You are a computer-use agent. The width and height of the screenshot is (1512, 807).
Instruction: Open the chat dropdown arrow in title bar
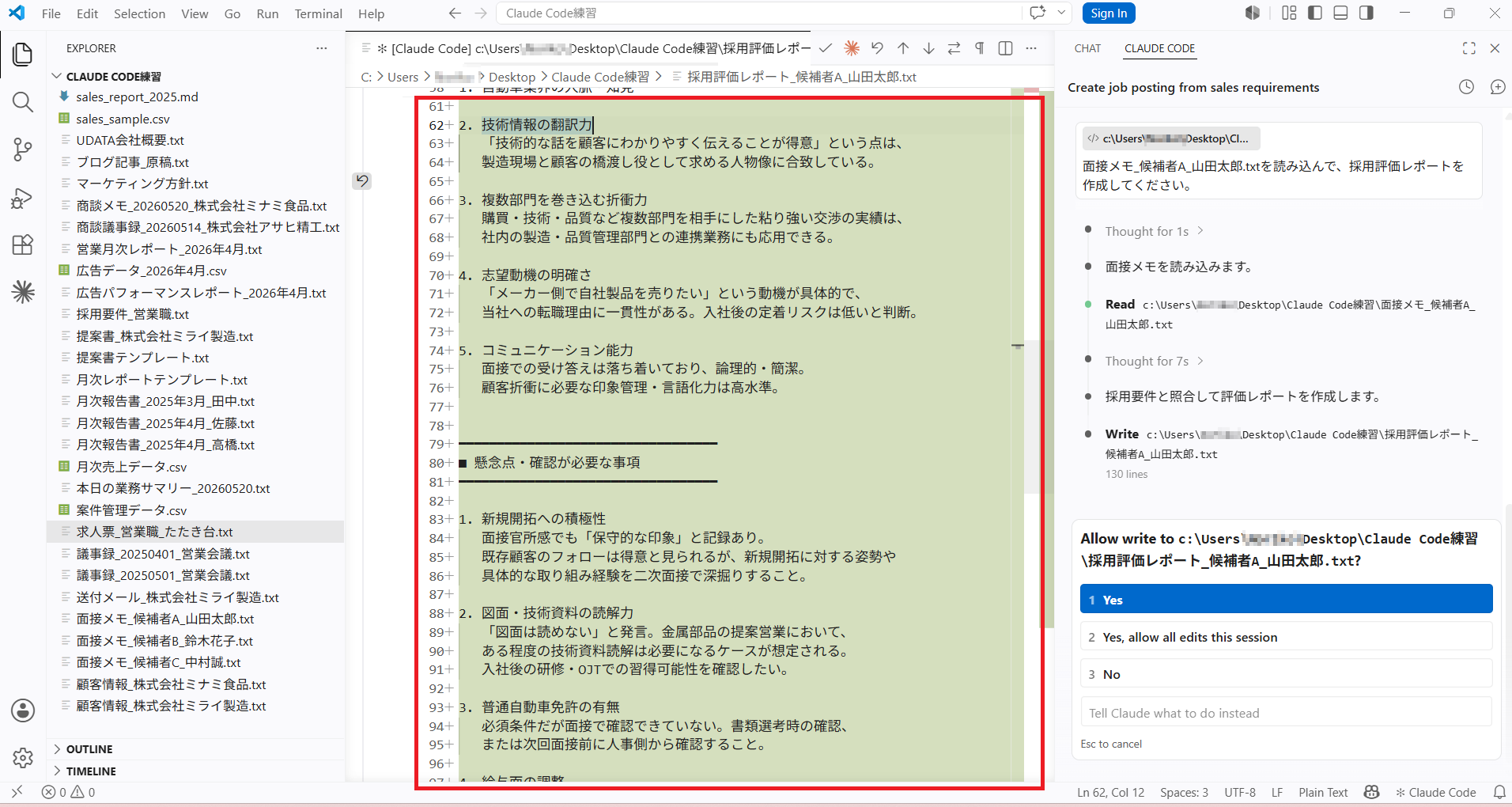pos(1060,13)
